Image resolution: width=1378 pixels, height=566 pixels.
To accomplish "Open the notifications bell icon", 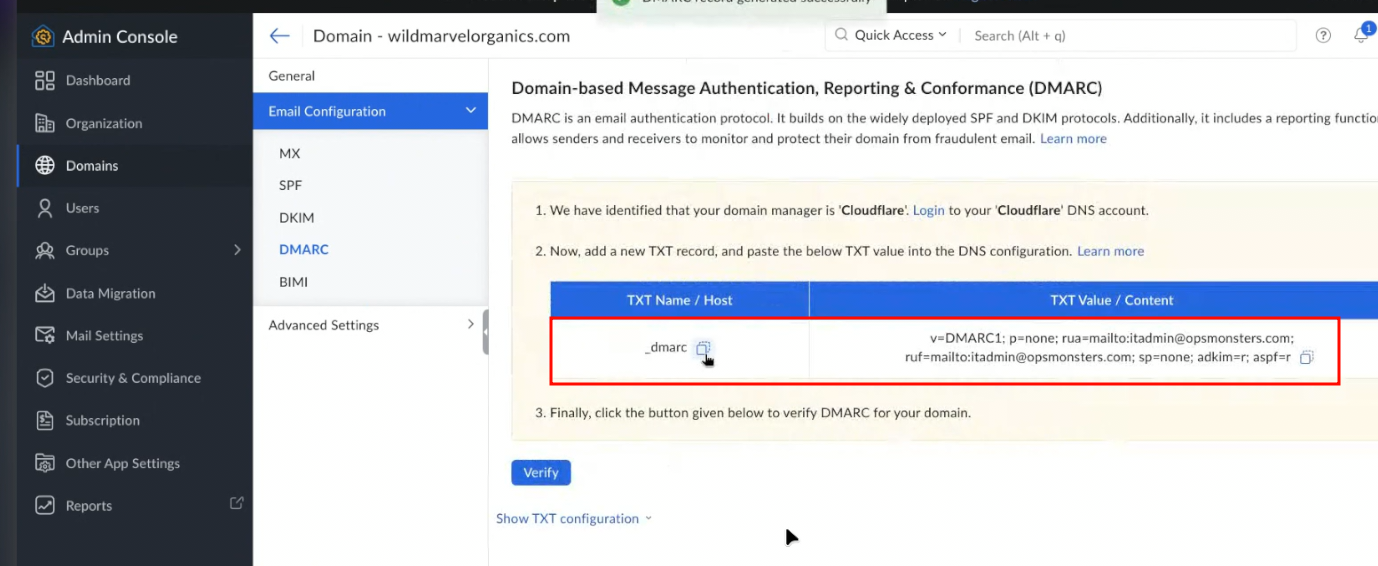I will point(1361,36).
